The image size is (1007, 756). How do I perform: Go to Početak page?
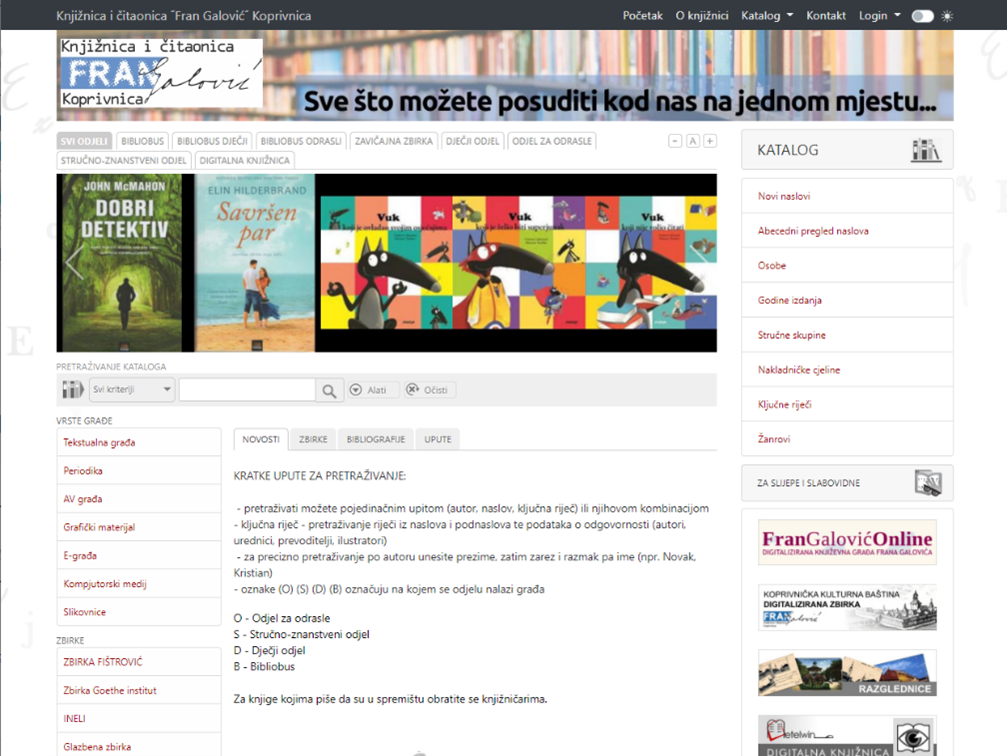pos(642,15)
